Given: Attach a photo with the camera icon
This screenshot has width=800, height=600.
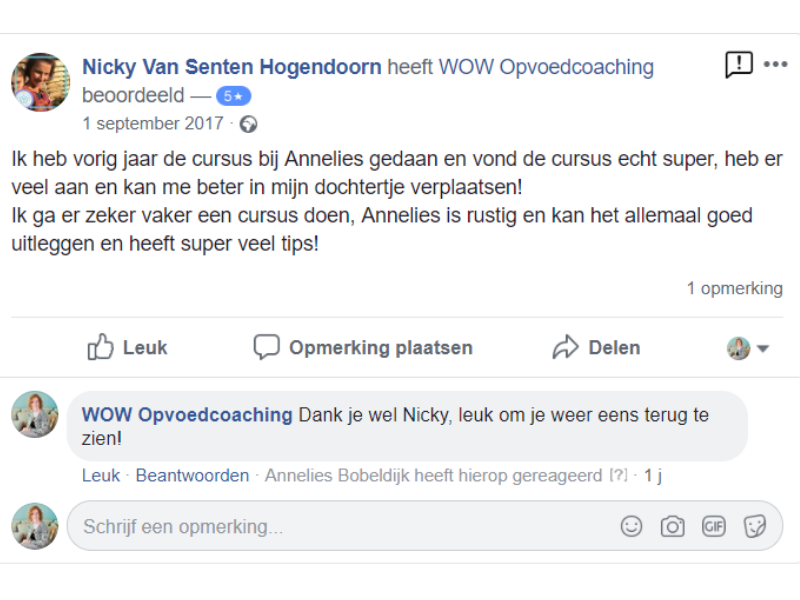Looking at the screenshot, I should click(672, 526).
